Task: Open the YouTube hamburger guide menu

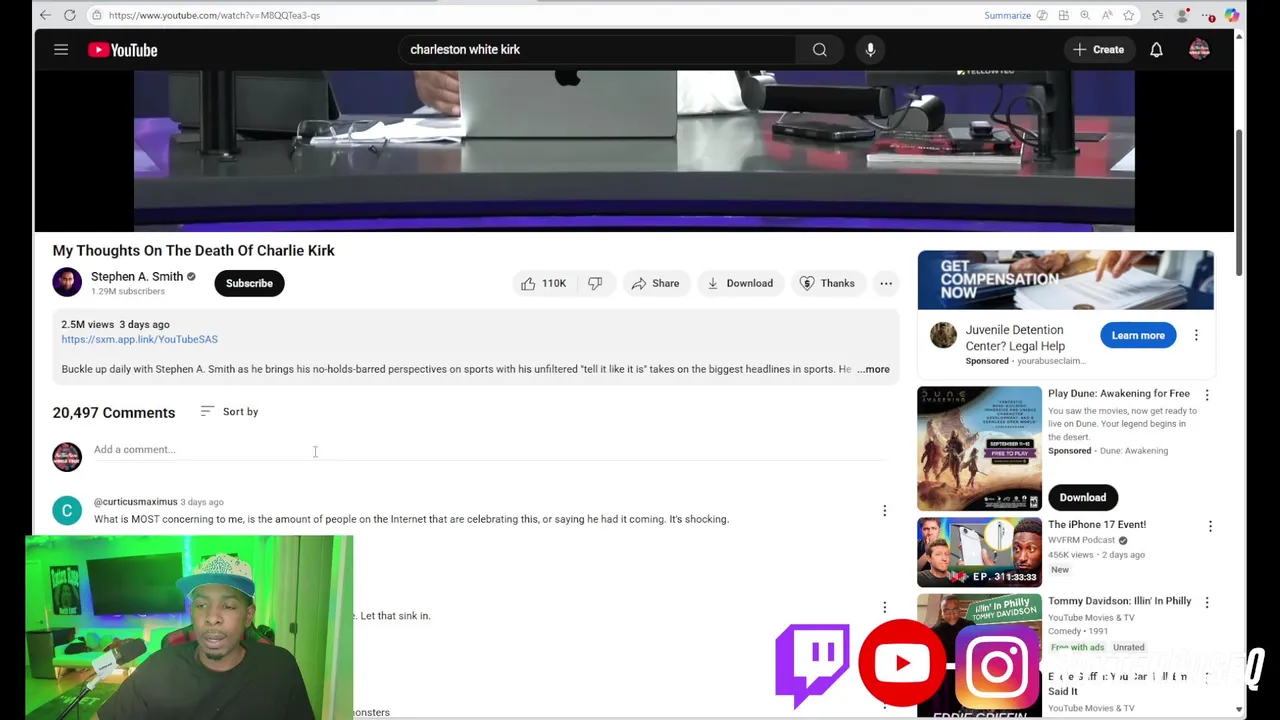Action: pos(61,49)
